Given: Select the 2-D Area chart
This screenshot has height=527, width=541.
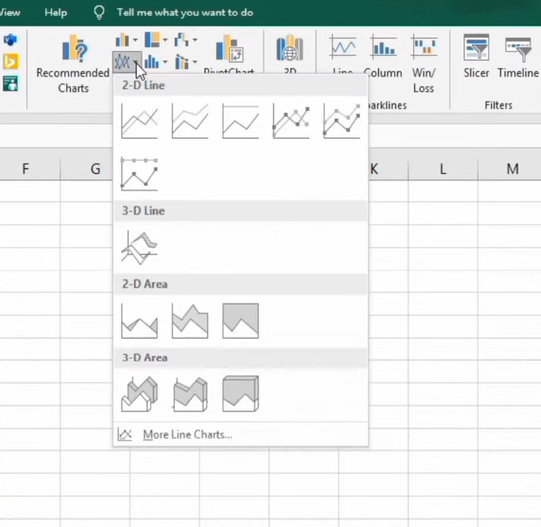Looking at the screenshot, I should [x=139, y=321].
